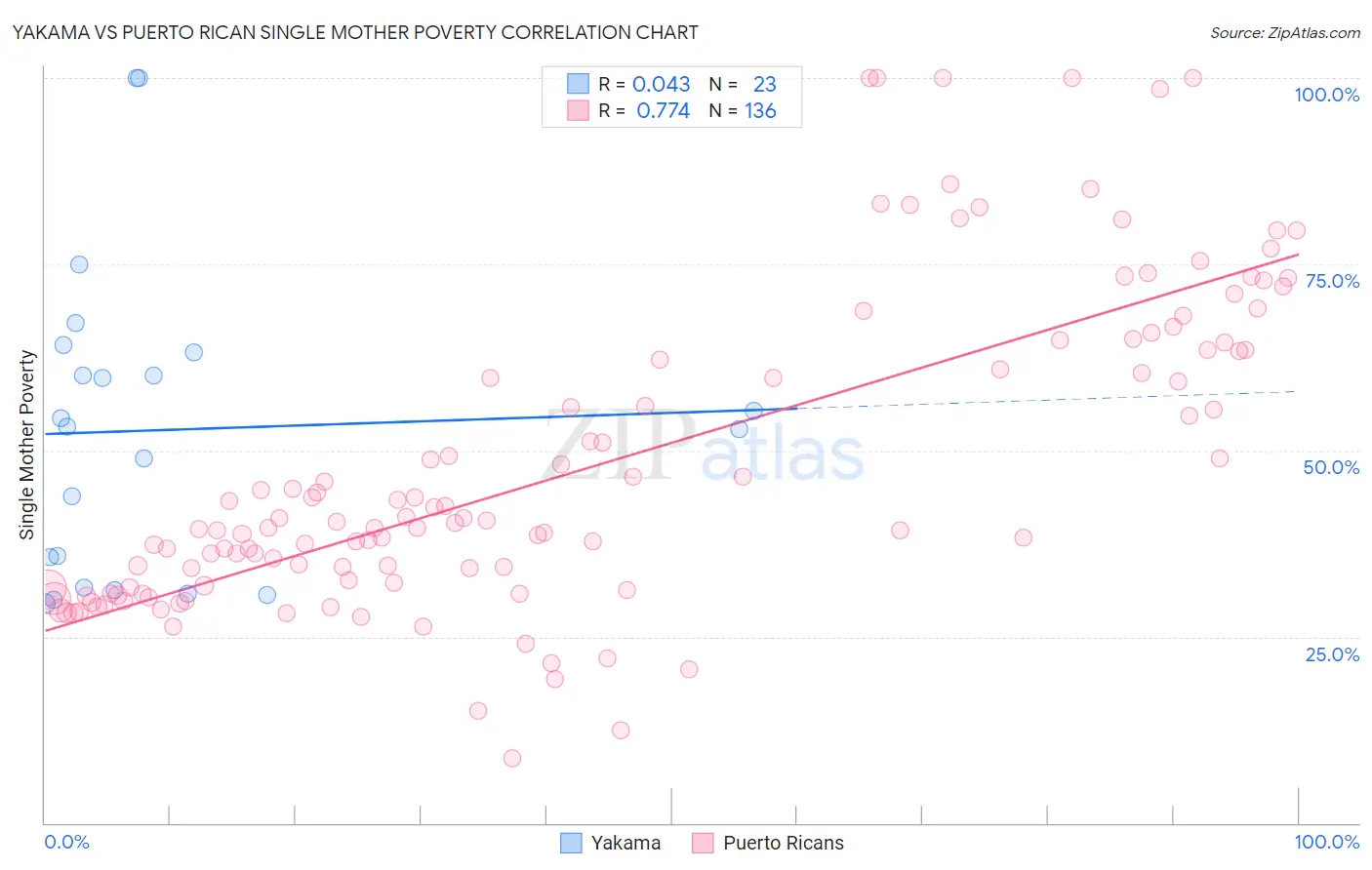The width and height of the screenshot is (1372, 870).
Task: Click the N value 23 in legend
Action: coord(764,84)
